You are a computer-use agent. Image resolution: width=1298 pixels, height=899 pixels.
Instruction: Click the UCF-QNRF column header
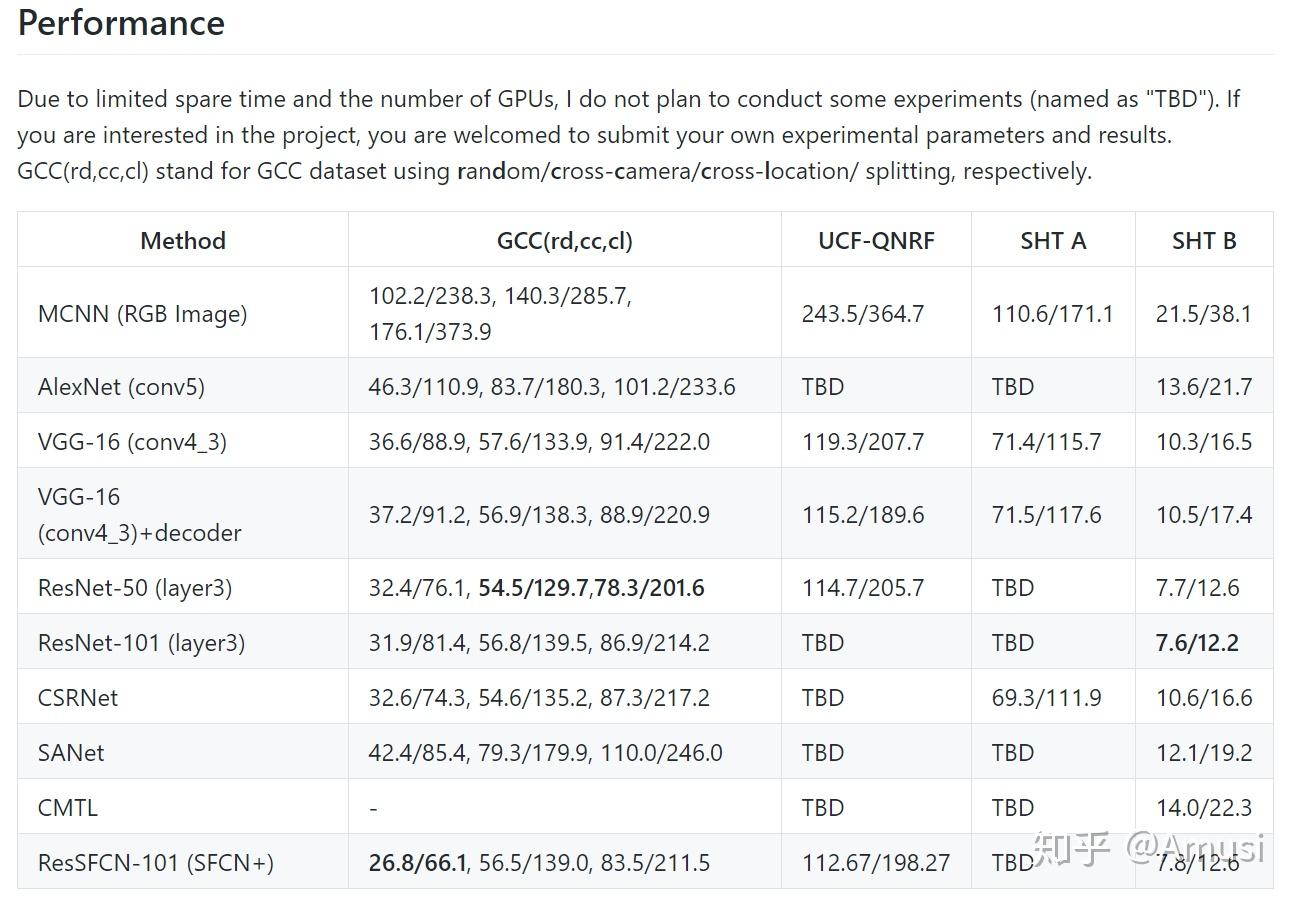coord(876,240)
